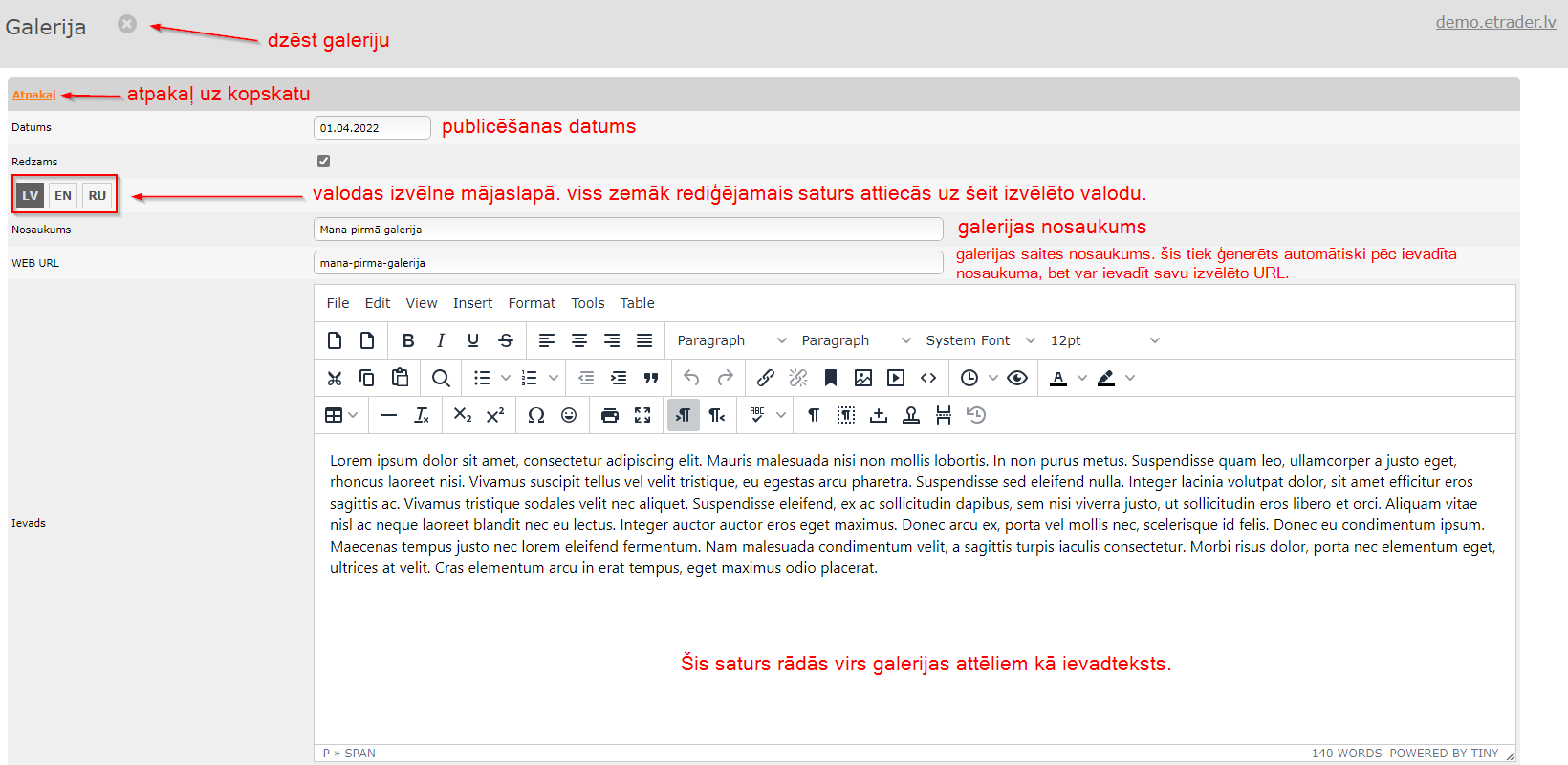Viewport: 1568px width, 765px height.
Task: Toggle the Redzams checkbox
Action: coord(323,161)
